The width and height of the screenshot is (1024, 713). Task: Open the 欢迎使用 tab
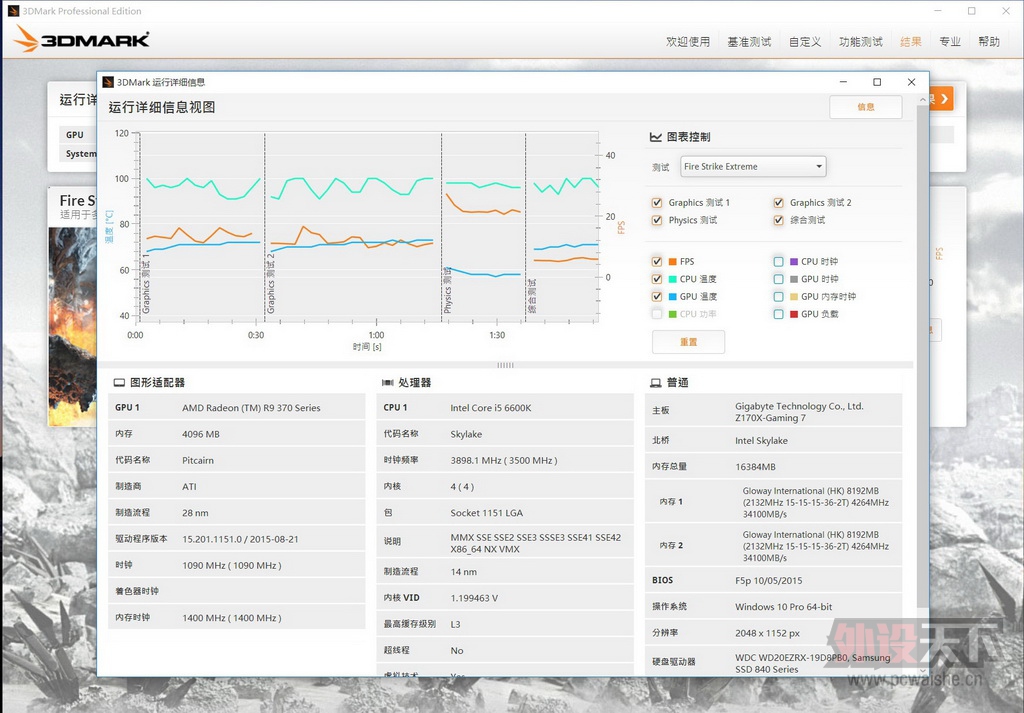[688, 42]
